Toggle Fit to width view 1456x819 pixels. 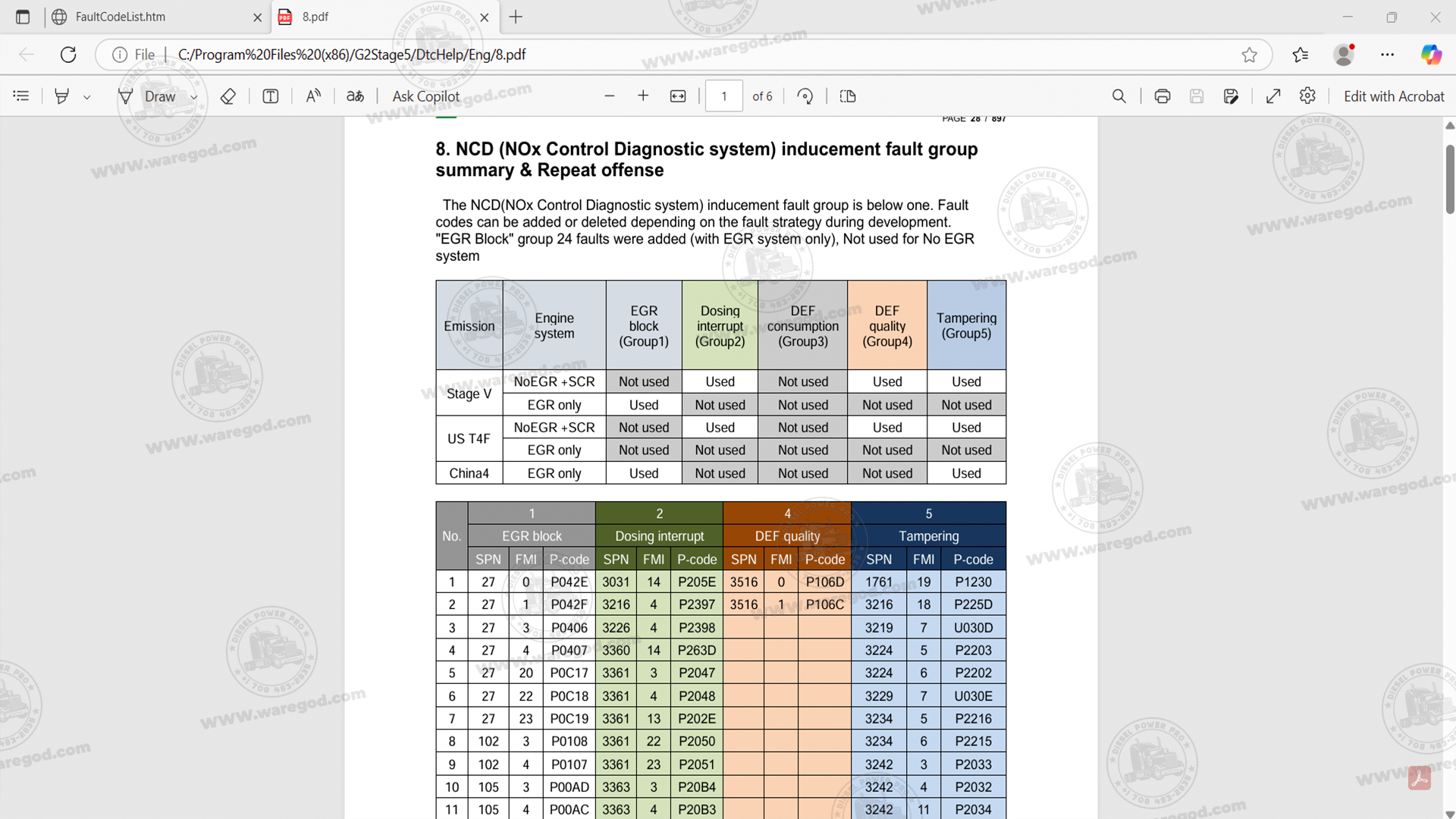tap(678, 96)
